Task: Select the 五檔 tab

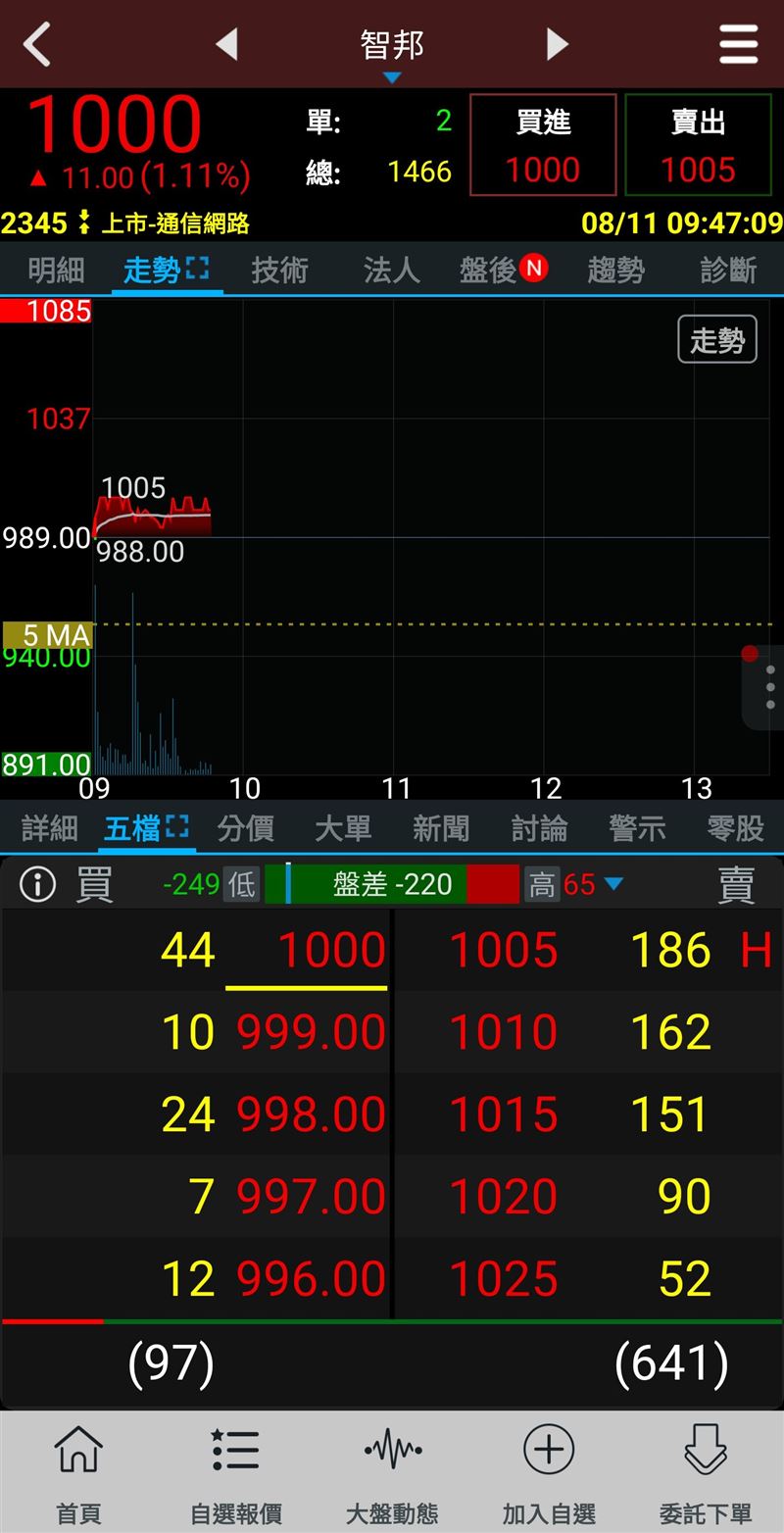Action: (145, 828)
